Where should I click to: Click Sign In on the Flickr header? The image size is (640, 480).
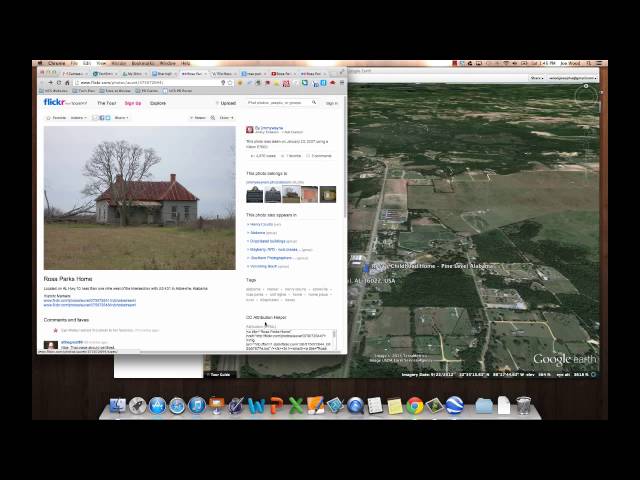[x=331, y=103]
